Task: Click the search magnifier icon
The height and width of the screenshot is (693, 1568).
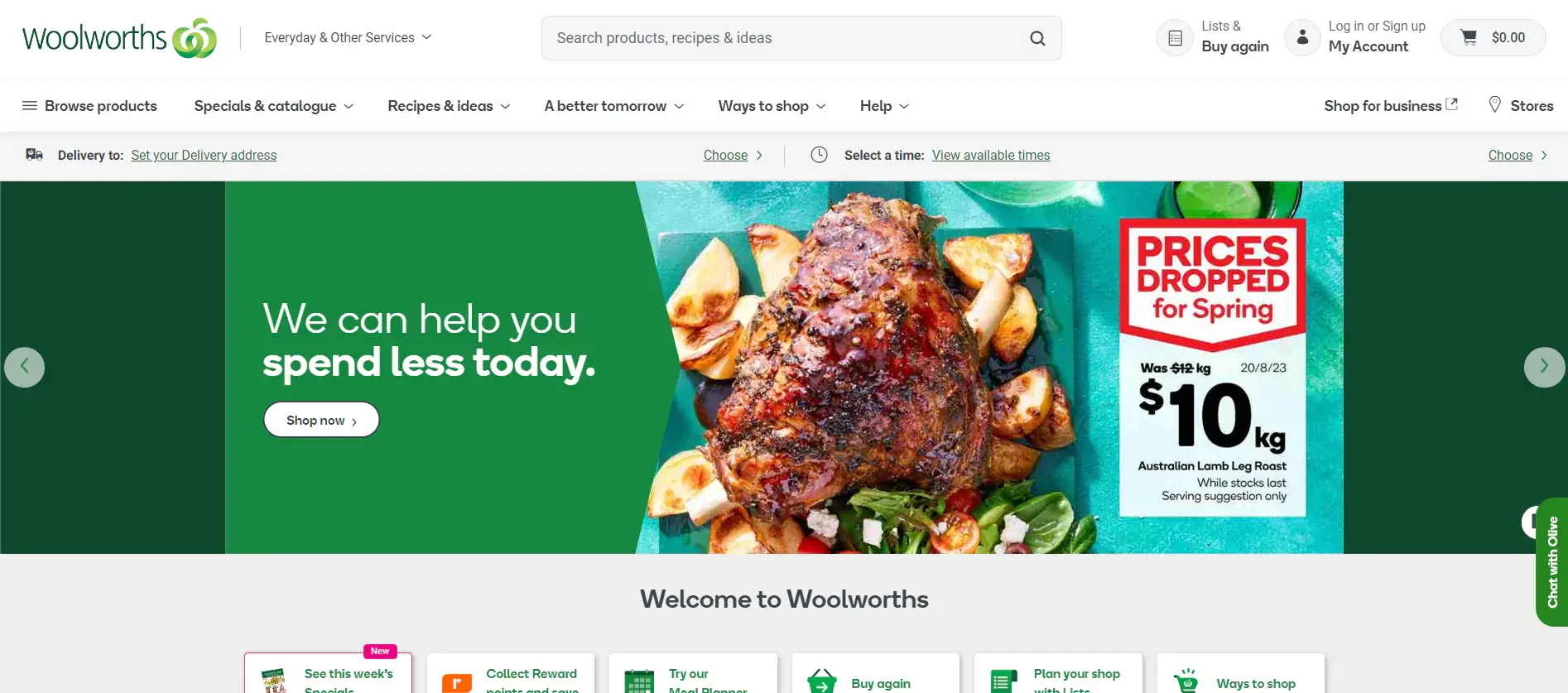Action: point(1037,38)
